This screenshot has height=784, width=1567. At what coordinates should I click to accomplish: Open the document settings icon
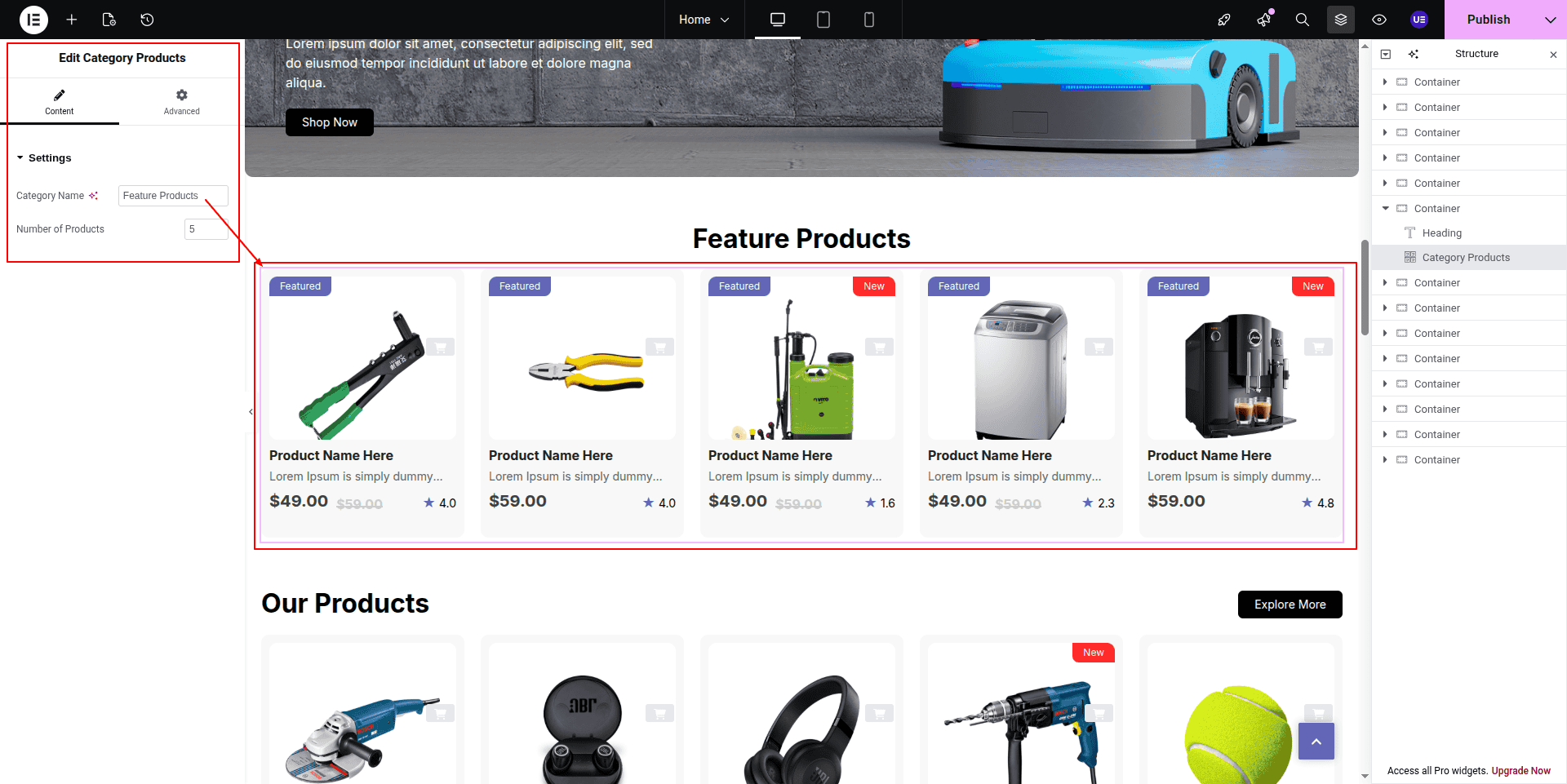click(x=109, y=20)
